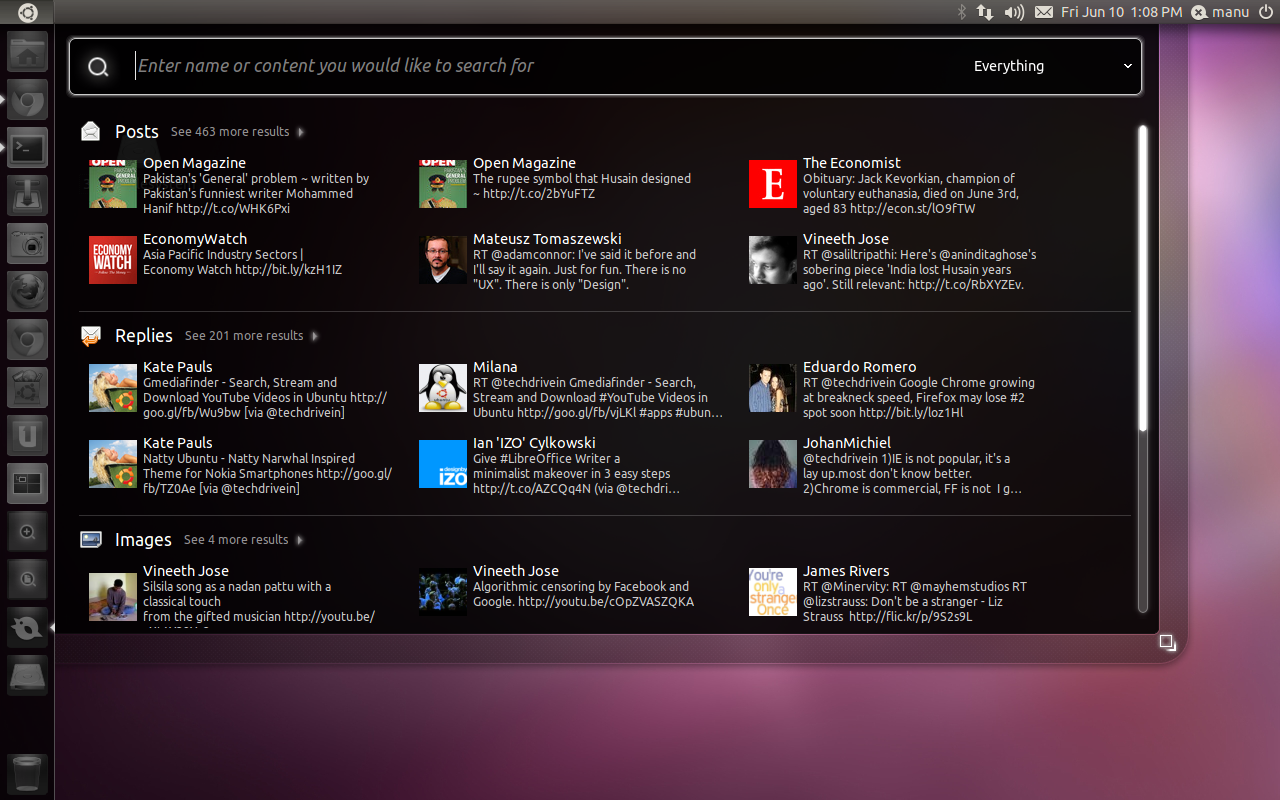Open Milana's RT @techdrivein Gmediafinder reply
This screenshot has height=800, width=1280.
click(x=572, y=389)
